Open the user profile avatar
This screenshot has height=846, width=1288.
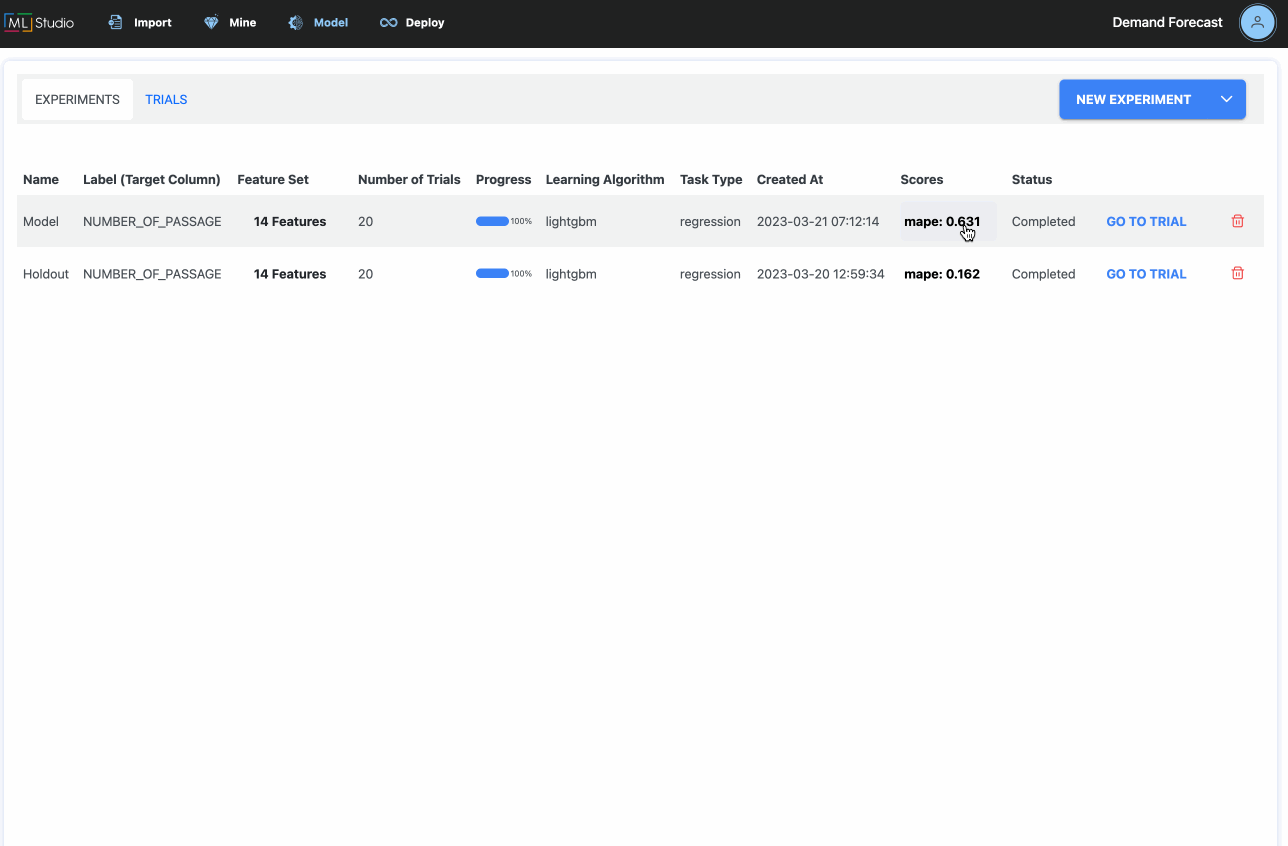click(x=1257, y=22)
